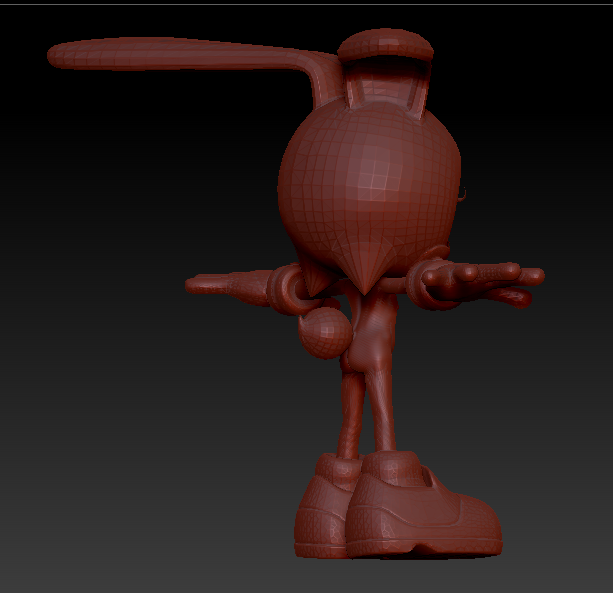Click the ring cuff on the left arm
The height and width of the screenshot is (593, 613).
coord(287,288)
